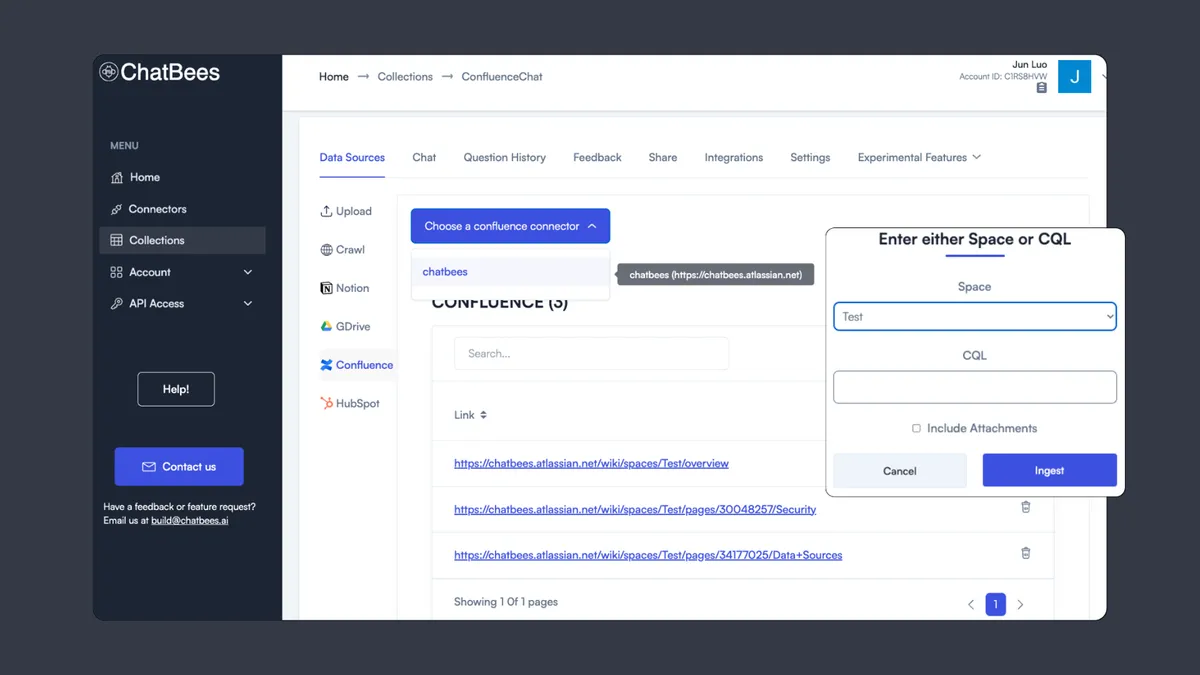Open the Space dropdown showing Test
The height and width of the screenshot is (675, 1200).
pos(975,317)
